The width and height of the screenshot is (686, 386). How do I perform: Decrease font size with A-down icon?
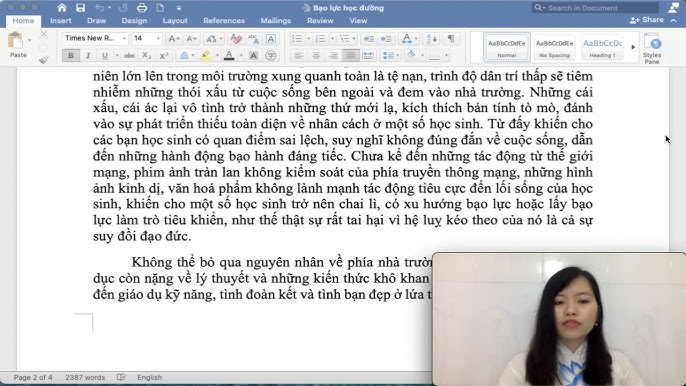click(191, 39)
